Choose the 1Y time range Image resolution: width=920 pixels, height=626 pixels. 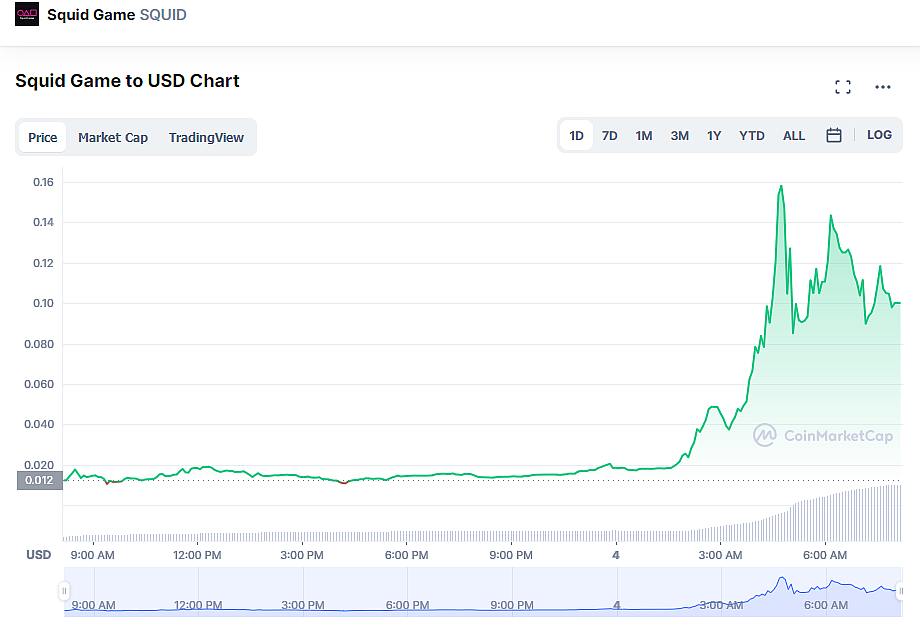tap(714, 136)
